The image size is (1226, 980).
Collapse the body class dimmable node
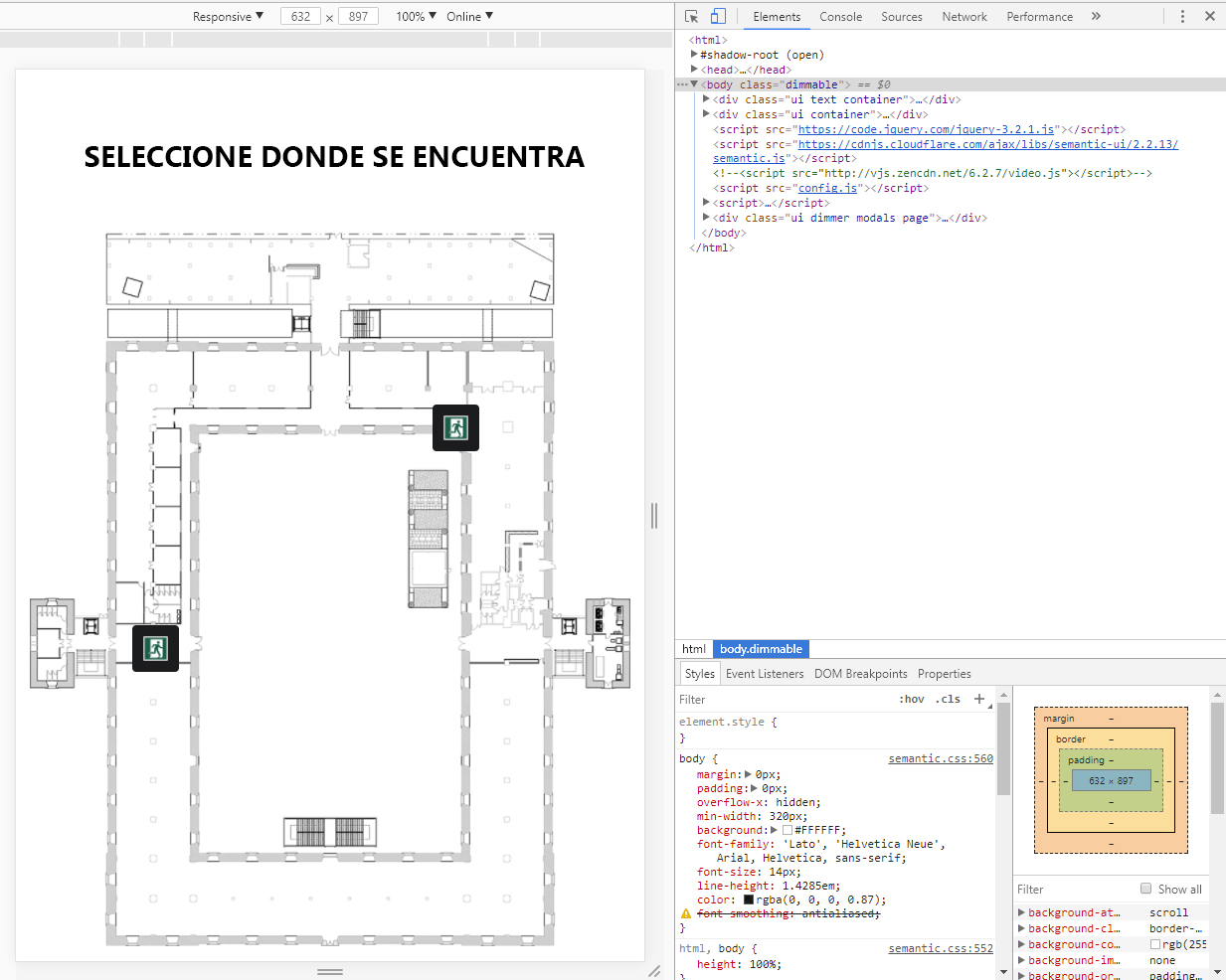click(x=694, y=84)
